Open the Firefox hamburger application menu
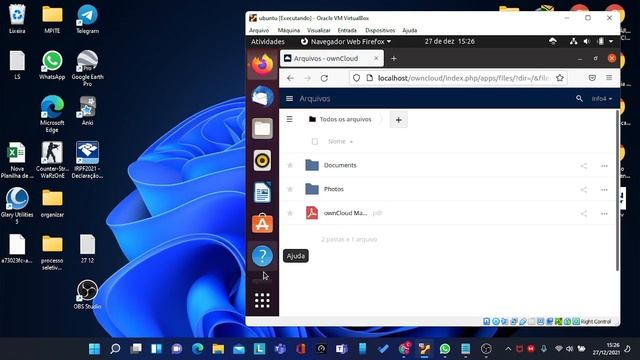 [609, 78]
